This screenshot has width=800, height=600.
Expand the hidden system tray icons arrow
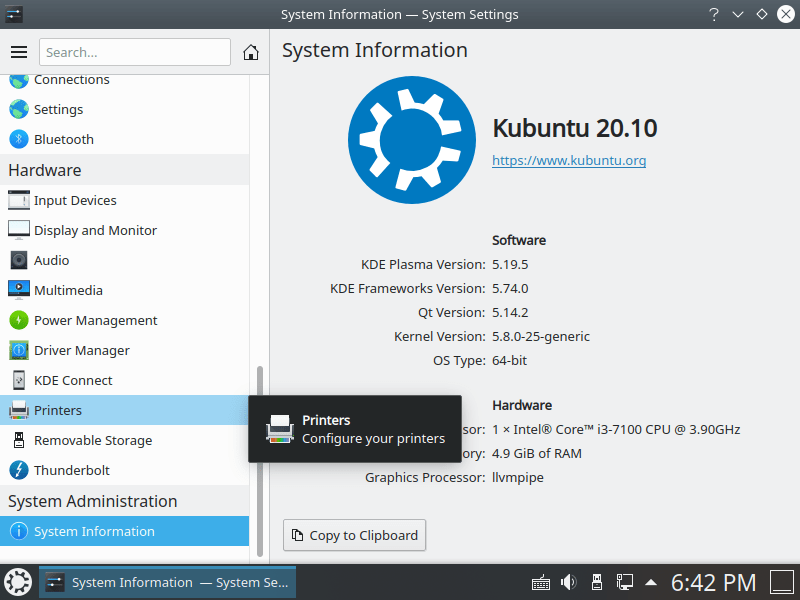click(x=651, y=582)
